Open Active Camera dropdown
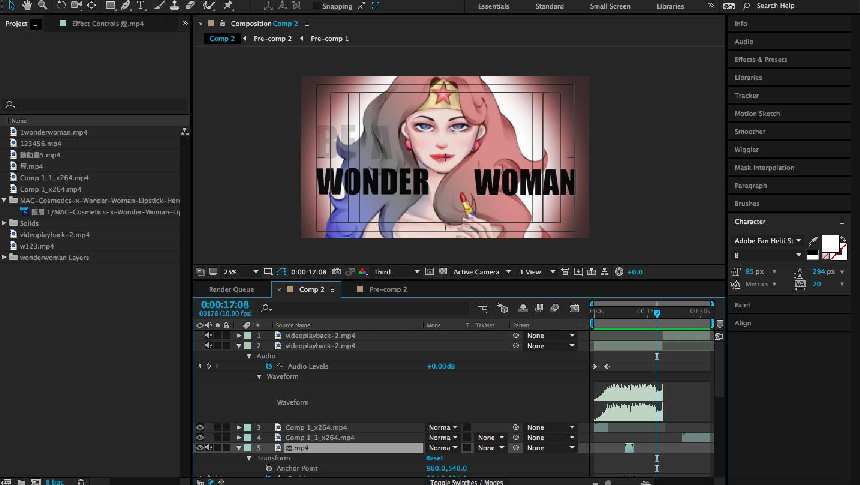 pyautogui.click(x=482, y=272)
